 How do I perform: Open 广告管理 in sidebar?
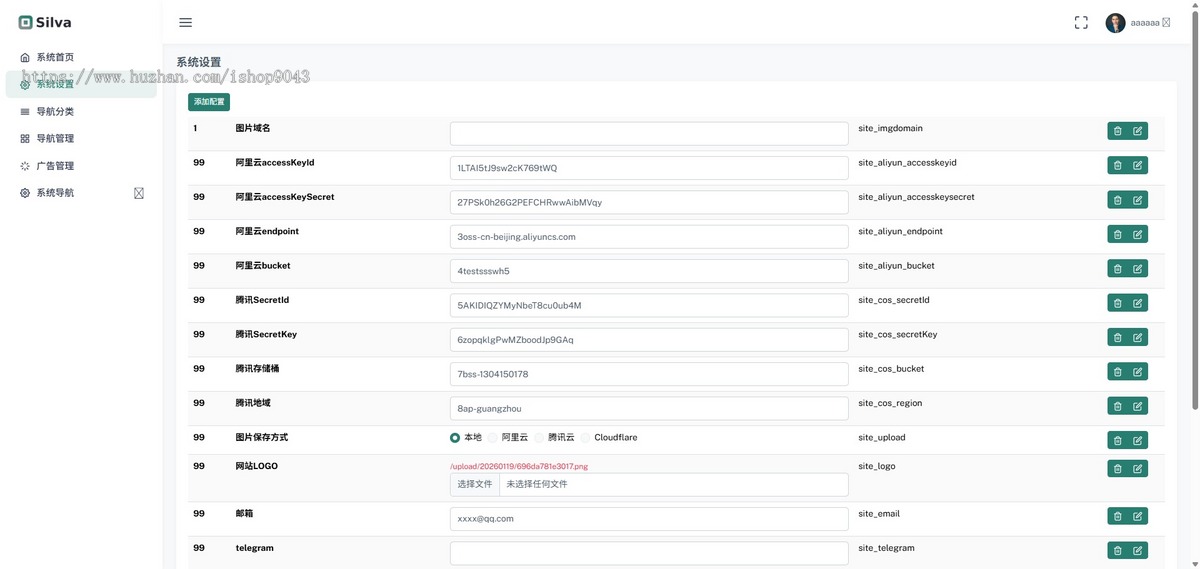click(81, 166)
